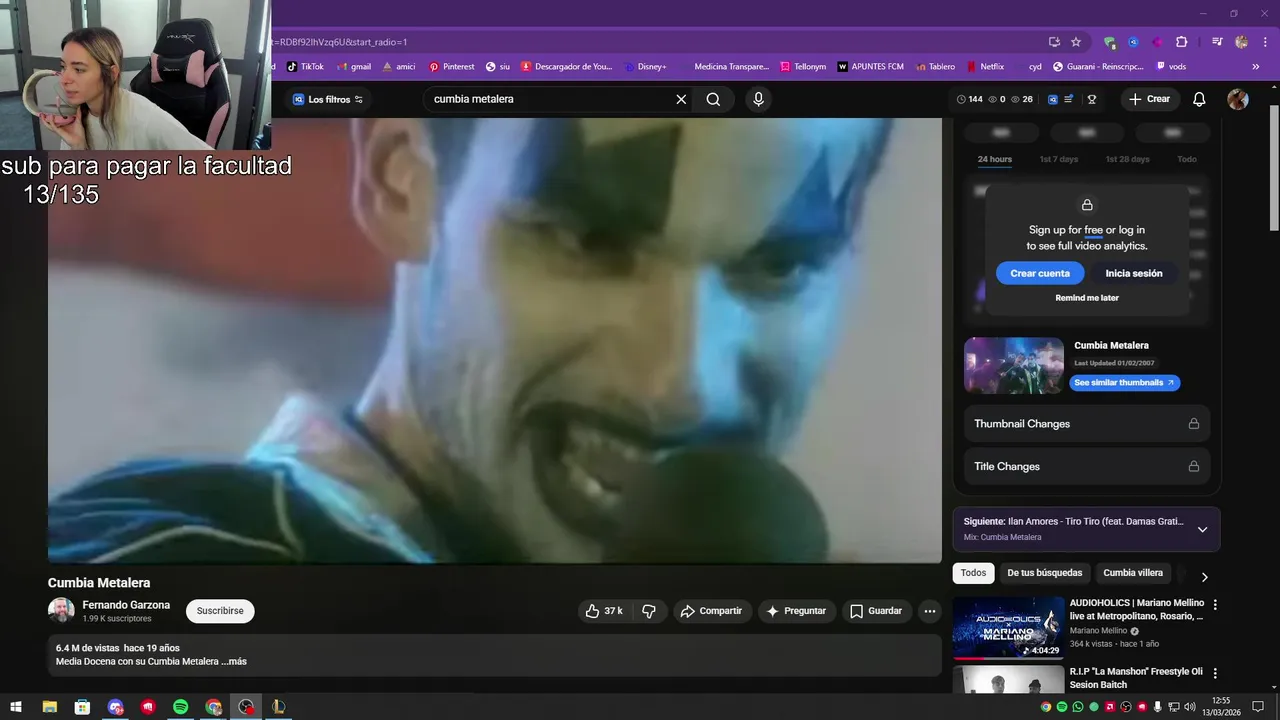Screen dimensions: 1280x720
Task: Click the Cumbia Metalera vidIQ thumbnail
Action: (1014, 365)
